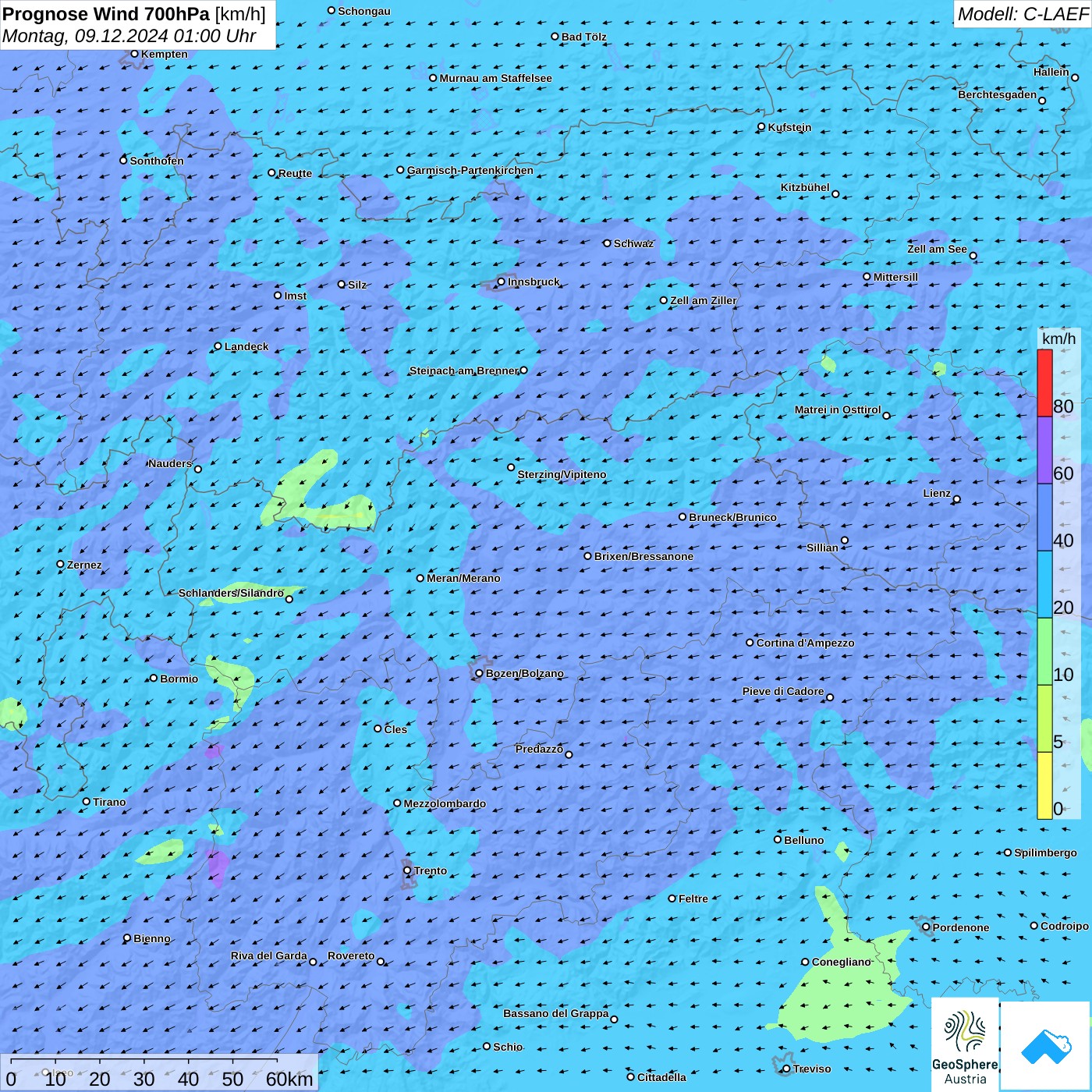Image resolution: width=1092 pixels, height=1092 pixels.
Task: Click the Bad Tölz city label
Action: click(583, 37)
